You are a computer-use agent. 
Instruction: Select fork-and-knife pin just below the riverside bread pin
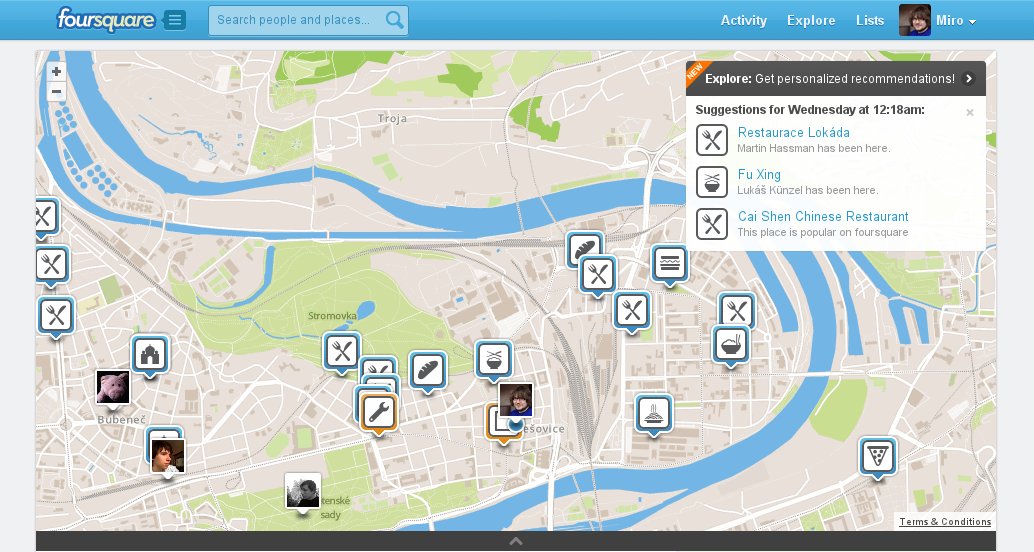point(598,274)
